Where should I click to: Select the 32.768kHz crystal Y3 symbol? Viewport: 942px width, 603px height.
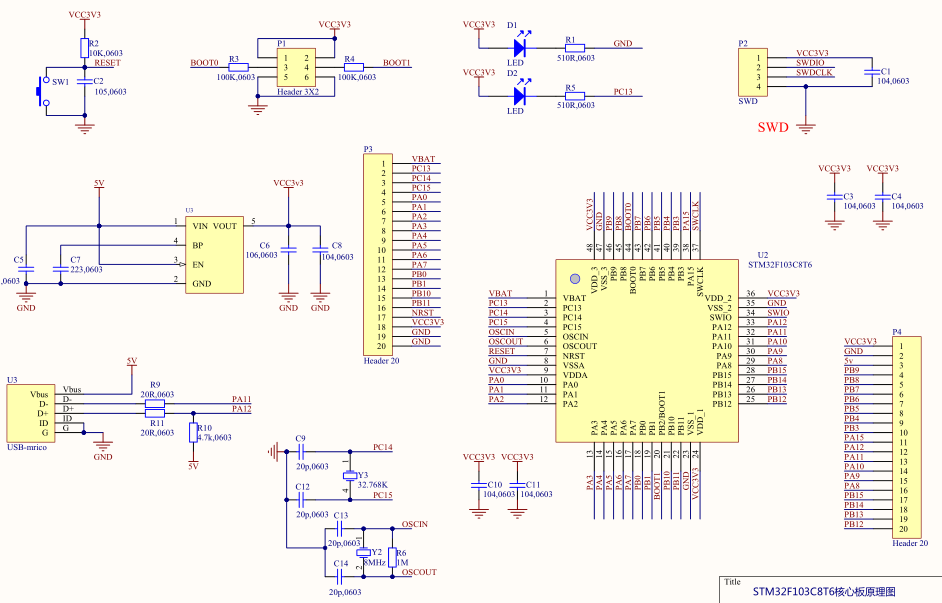pos(352,474)
